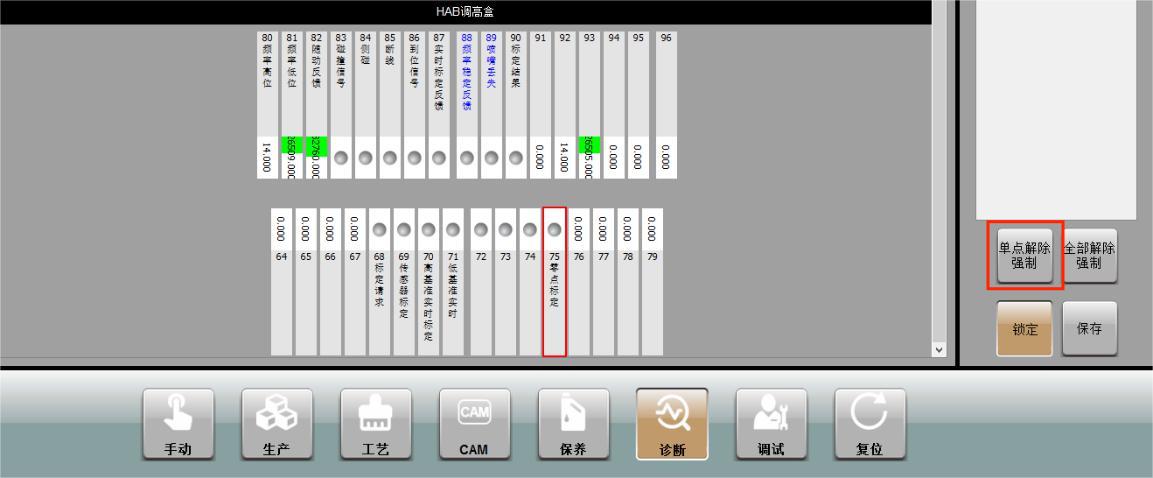The height and width of the screenshot is (478, 1153).
Task: Go to the 保养 (Maintenance) page
Action: pos(573,424)
